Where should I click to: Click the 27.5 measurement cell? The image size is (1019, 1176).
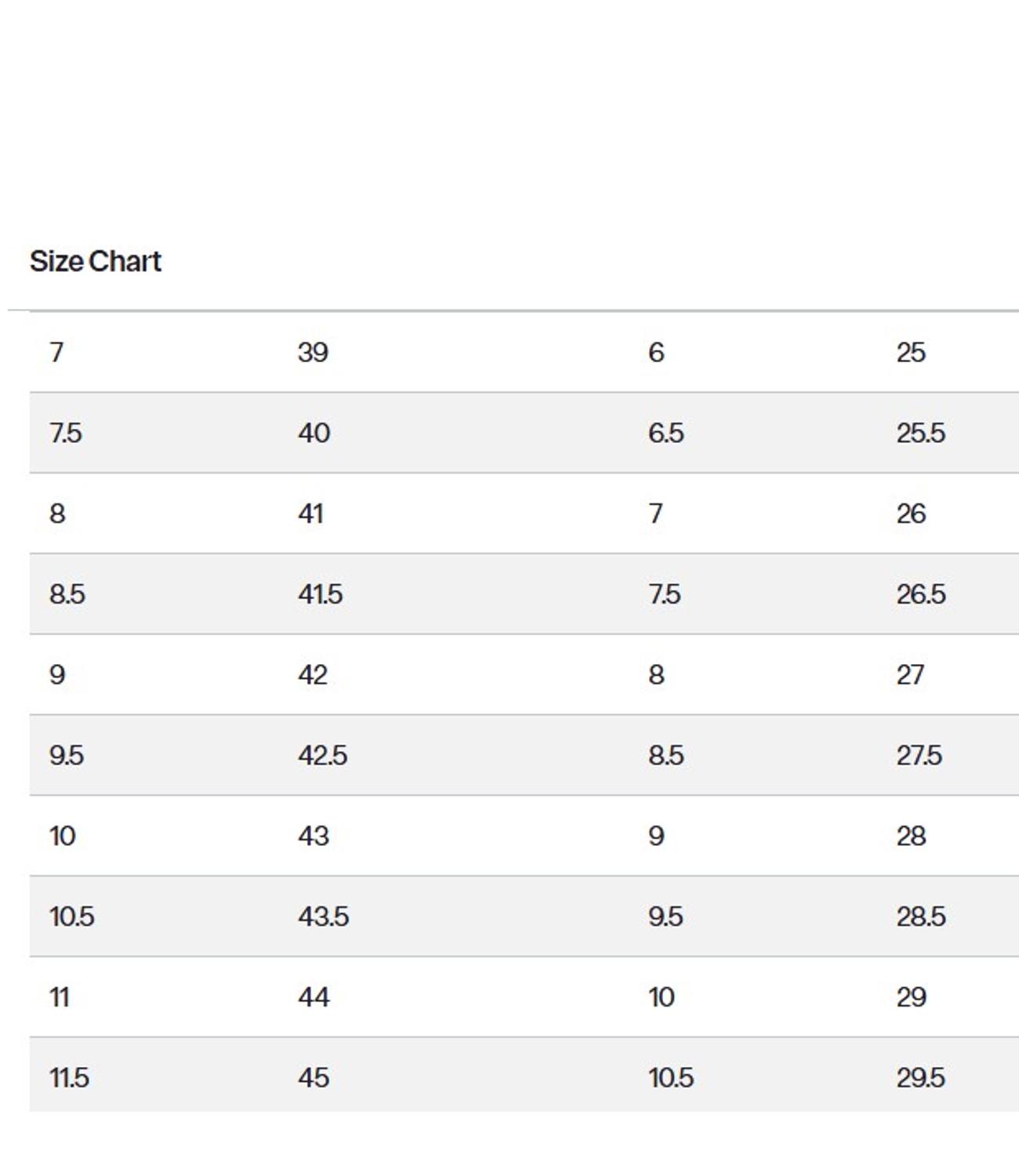coord(919,756)
